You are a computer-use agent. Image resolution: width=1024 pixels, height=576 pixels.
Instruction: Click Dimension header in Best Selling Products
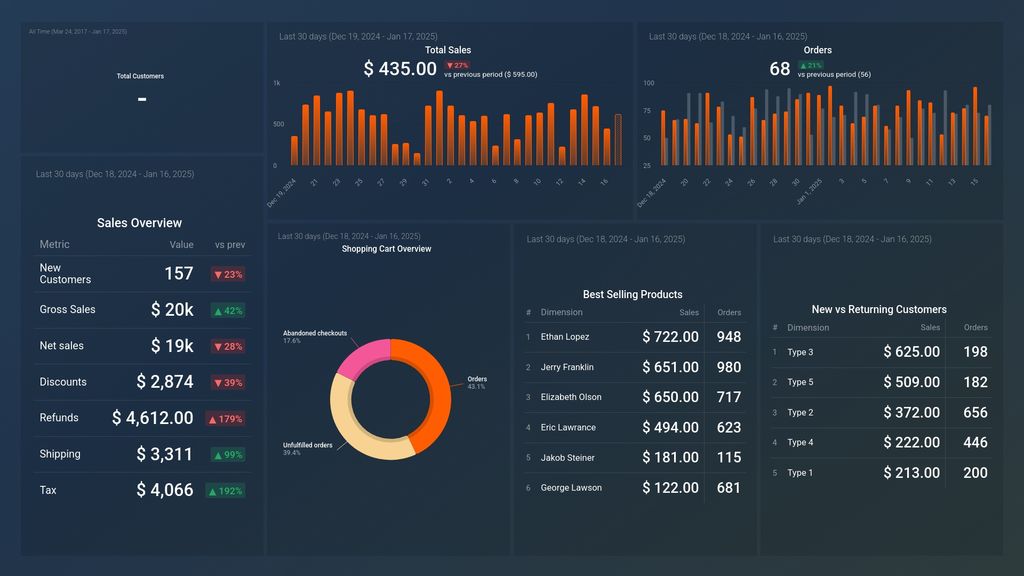(x=561, y=312)
